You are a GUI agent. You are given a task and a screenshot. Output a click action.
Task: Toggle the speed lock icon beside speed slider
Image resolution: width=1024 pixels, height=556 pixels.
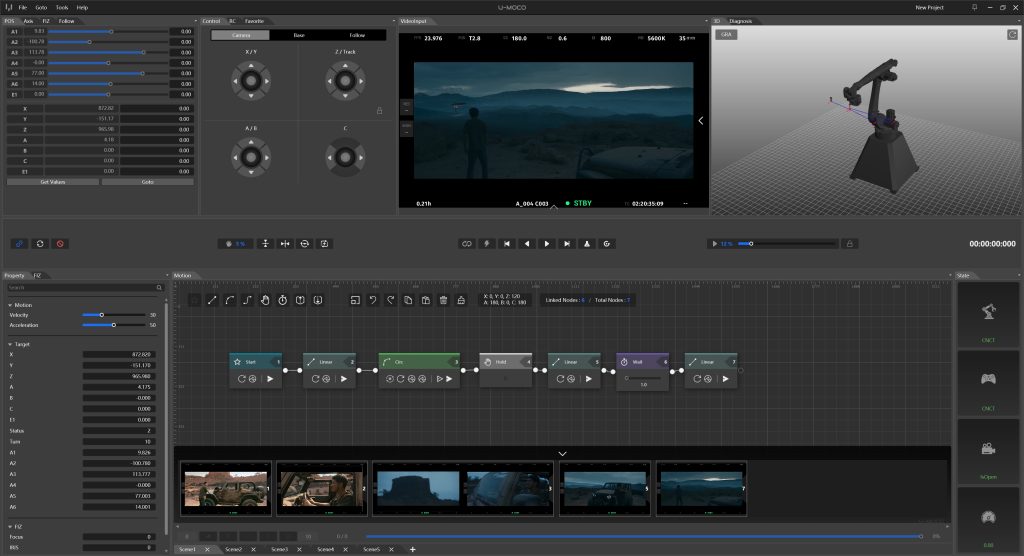[x=849, y=243]
